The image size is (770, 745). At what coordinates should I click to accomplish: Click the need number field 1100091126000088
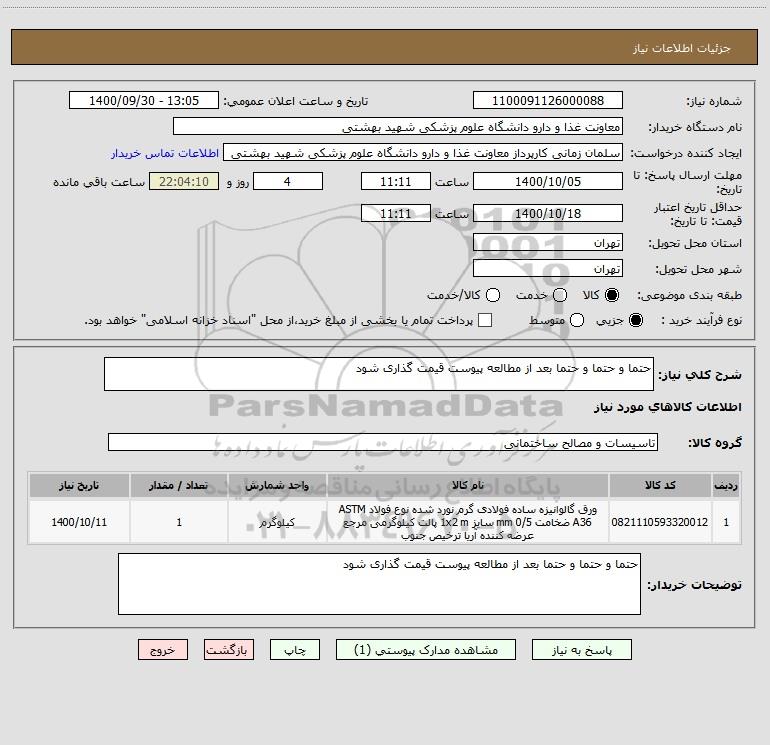548,101
